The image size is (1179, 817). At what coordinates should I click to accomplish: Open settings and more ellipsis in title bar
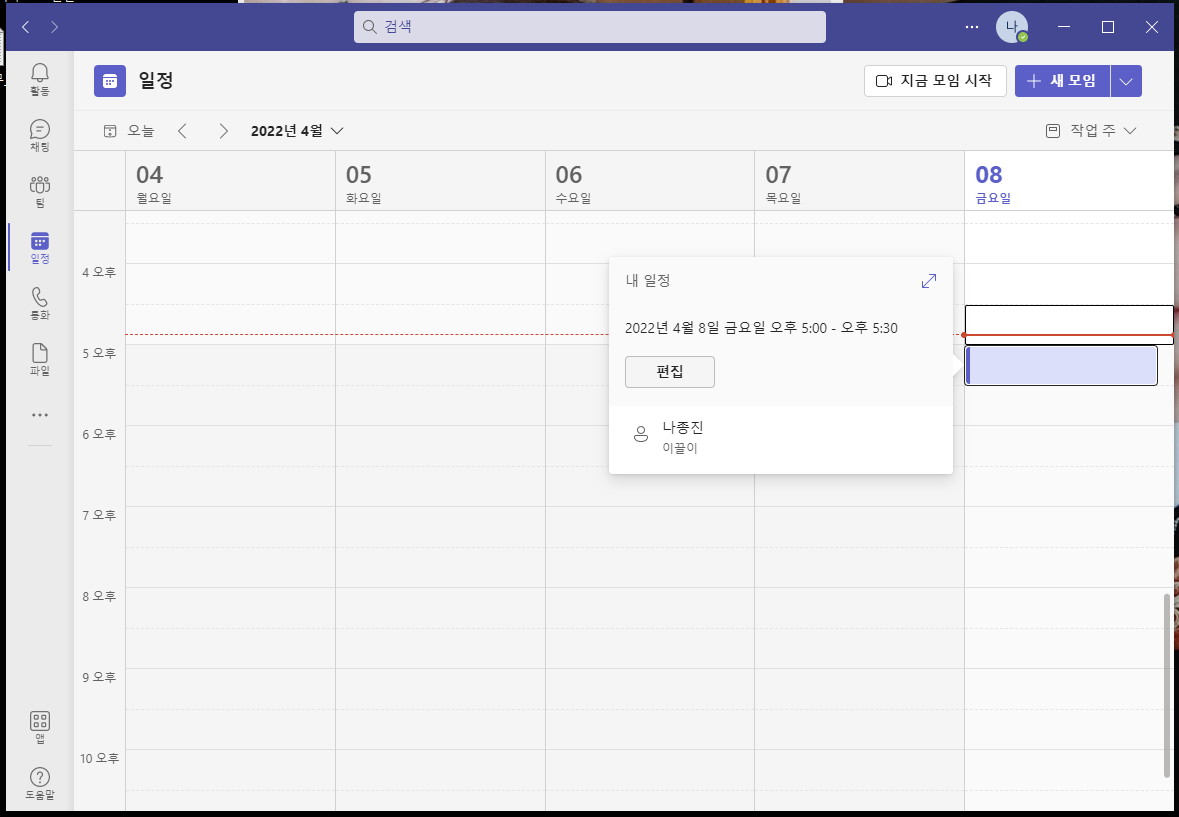click(x=971, y=27)
